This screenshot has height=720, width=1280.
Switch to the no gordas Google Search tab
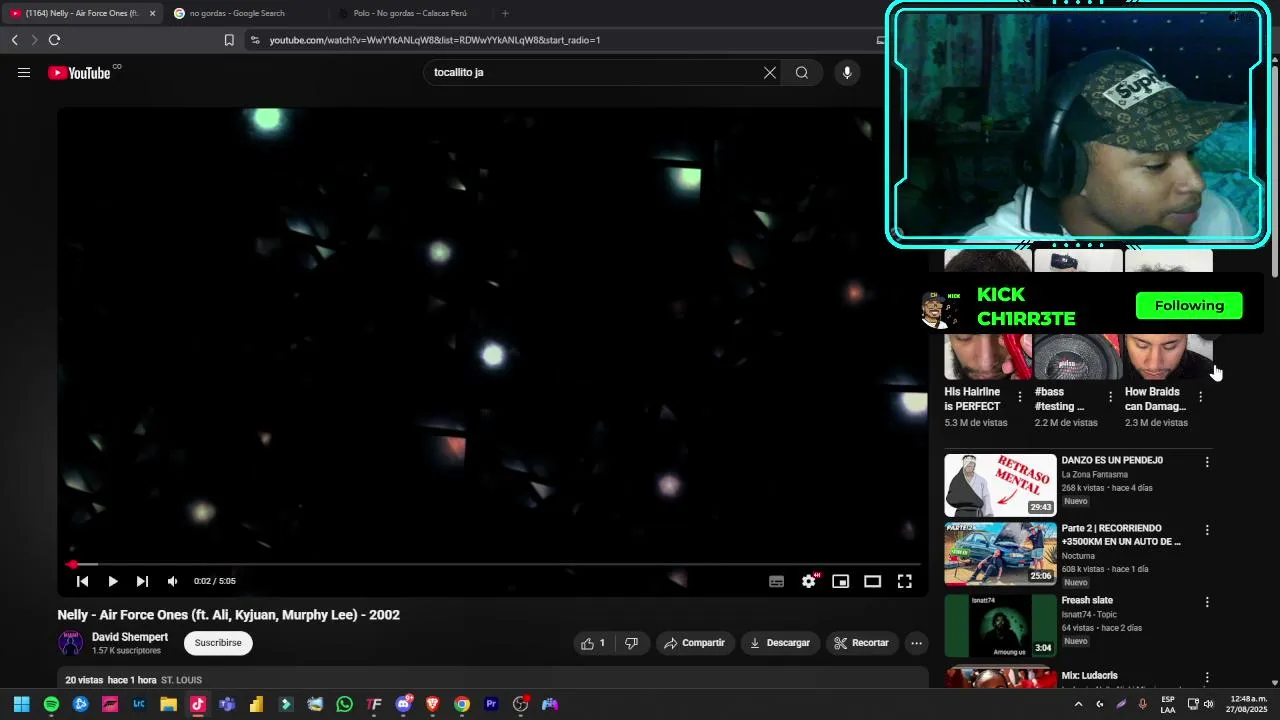tap(237, 13)
